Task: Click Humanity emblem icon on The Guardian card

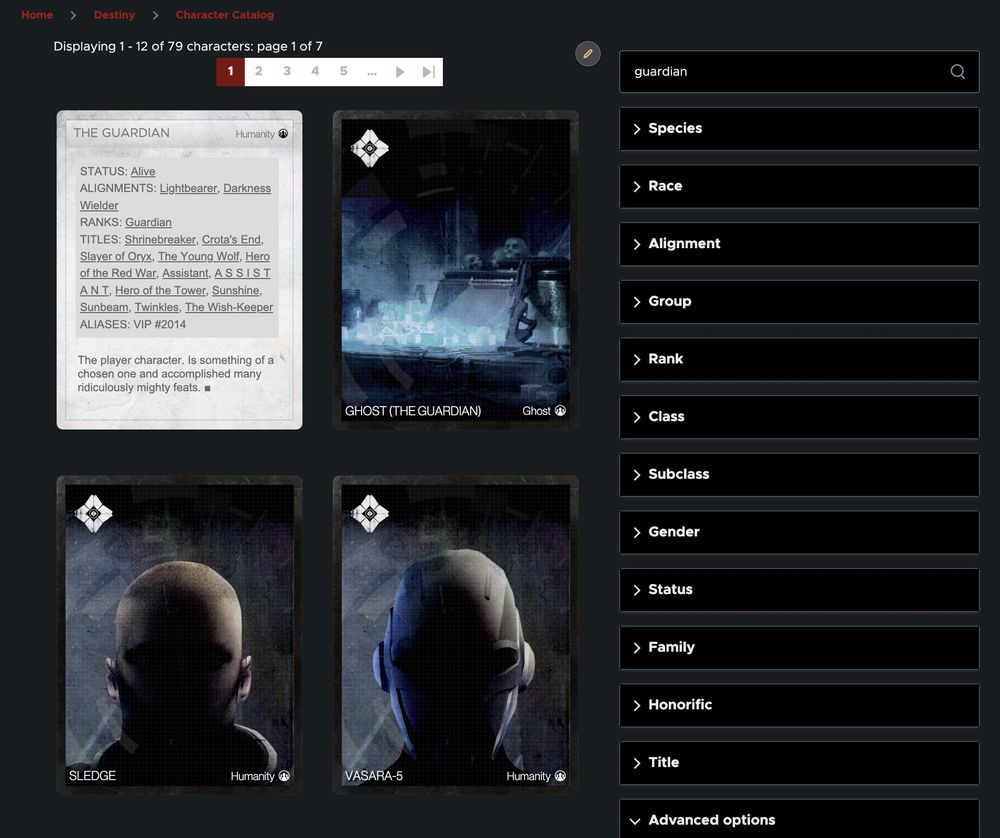Action: tap(283, 133)
